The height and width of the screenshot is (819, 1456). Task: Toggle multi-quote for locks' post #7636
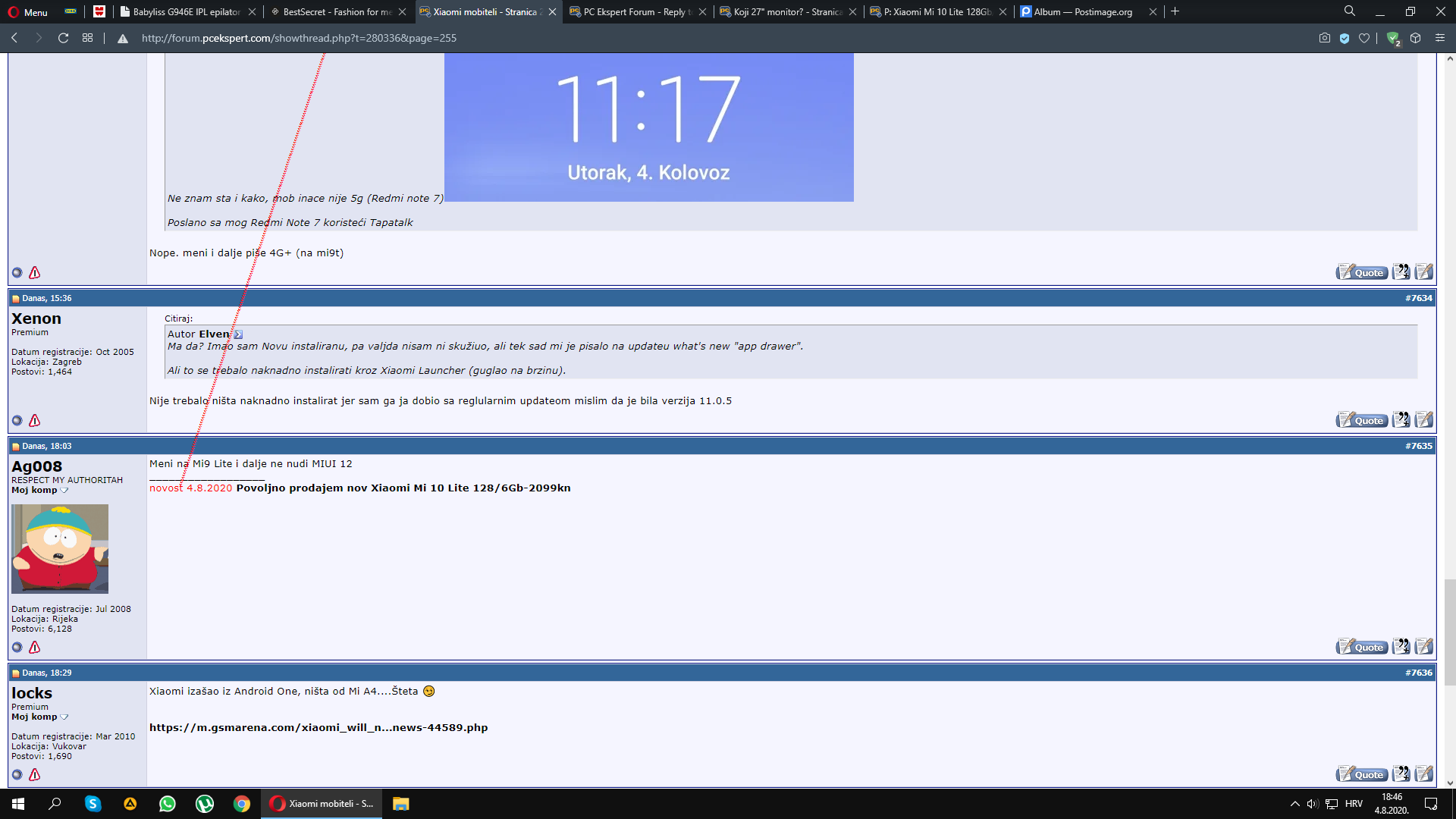point(1401,774)
